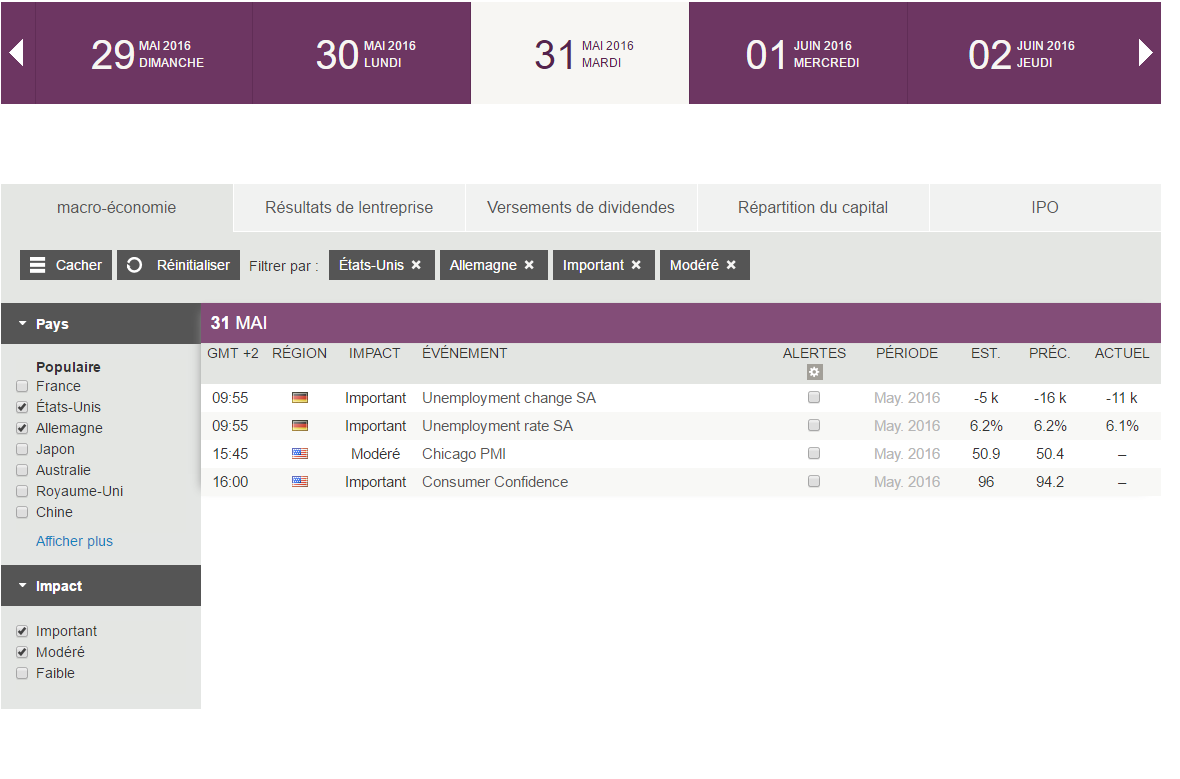Click previous value 94.2
This screenshot has height=779, width=1180.
tap(1050, 482)
